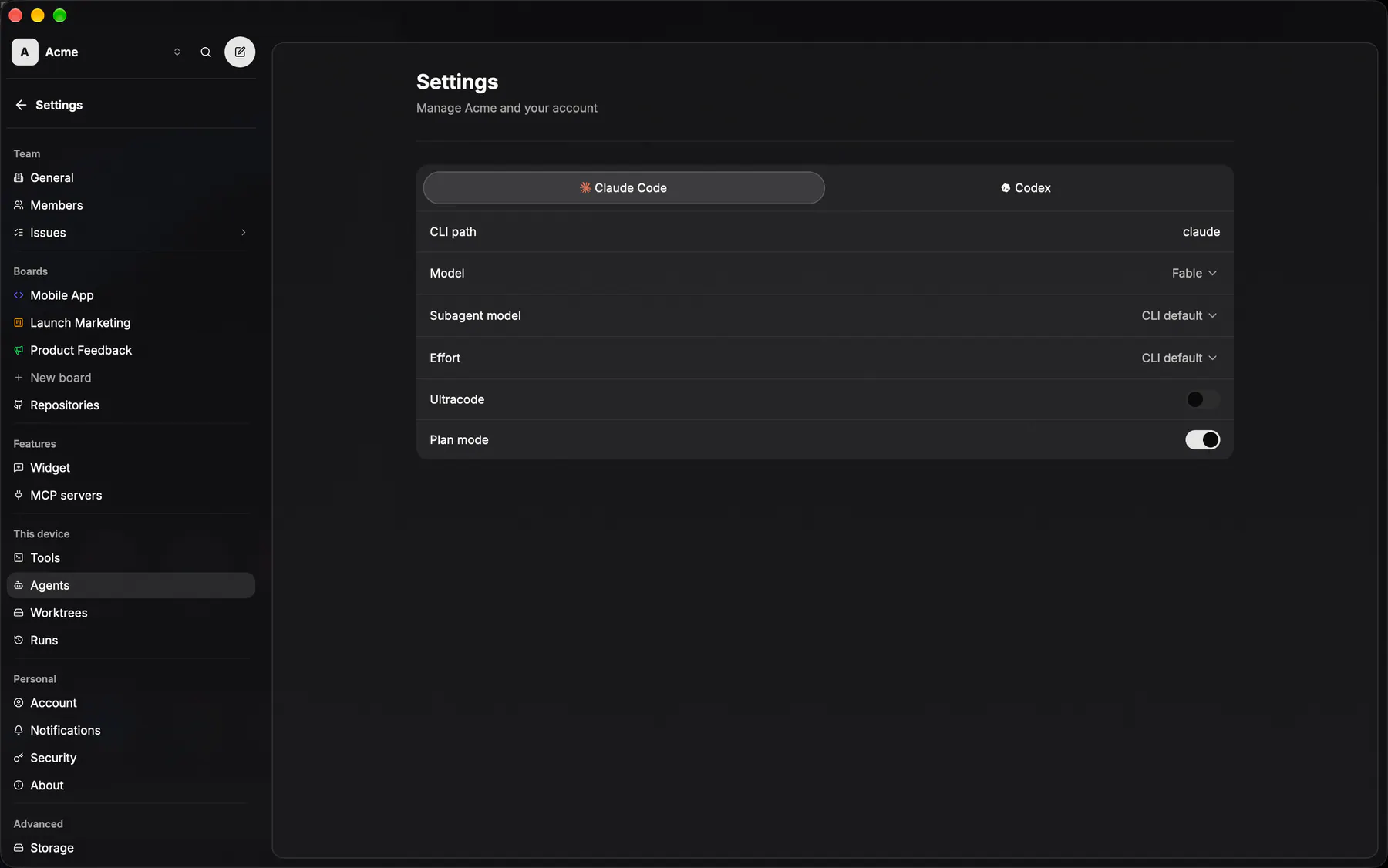Click the compose new issue icon

coord(240,52)
